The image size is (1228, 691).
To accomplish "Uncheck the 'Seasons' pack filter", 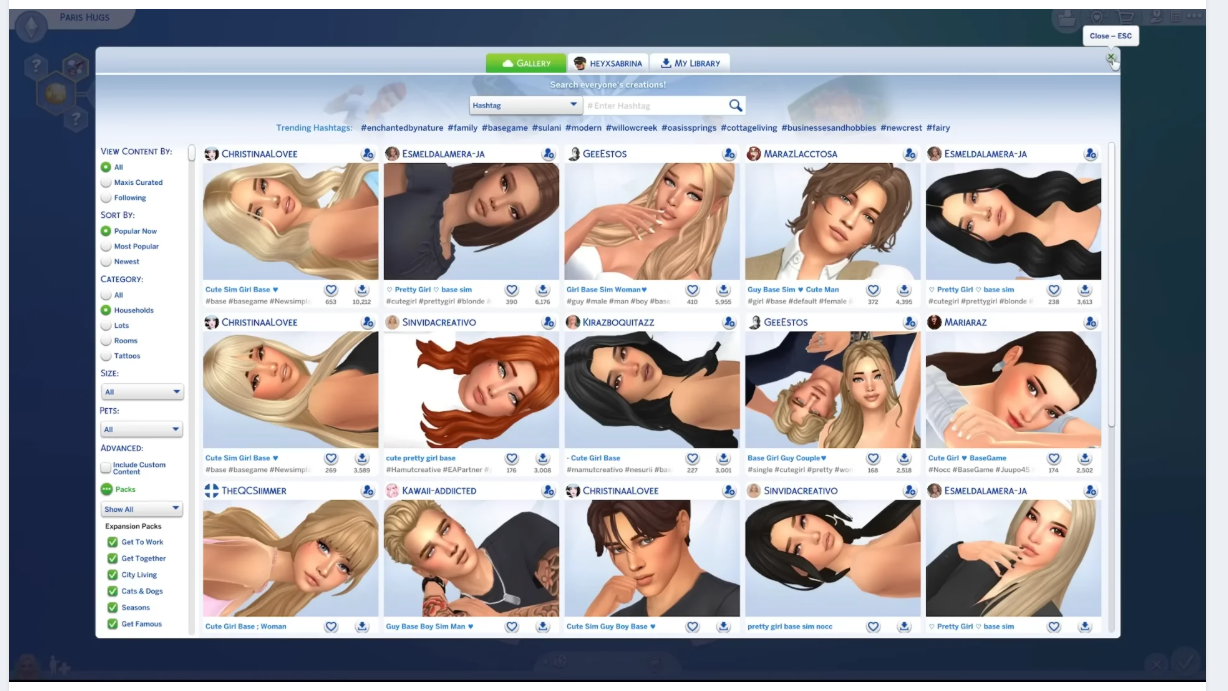I will (x=113, y=607).
